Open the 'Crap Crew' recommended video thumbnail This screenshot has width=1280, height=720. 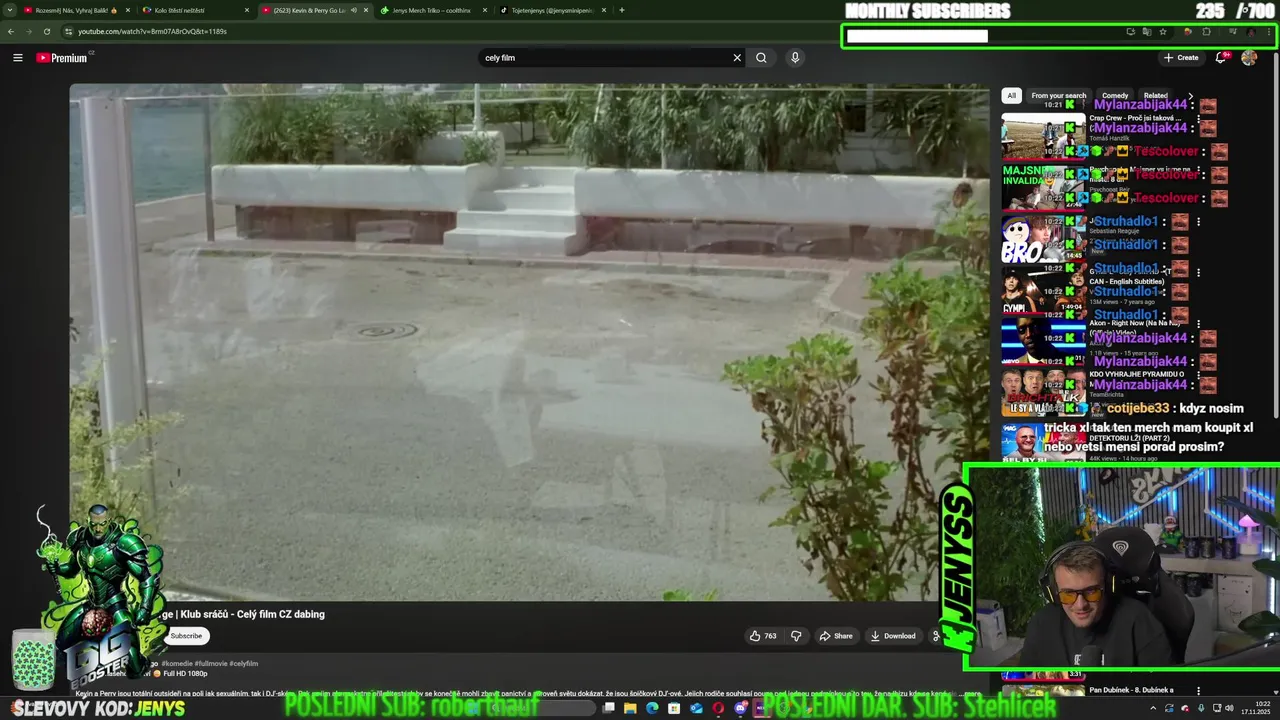pos(1043,137)
